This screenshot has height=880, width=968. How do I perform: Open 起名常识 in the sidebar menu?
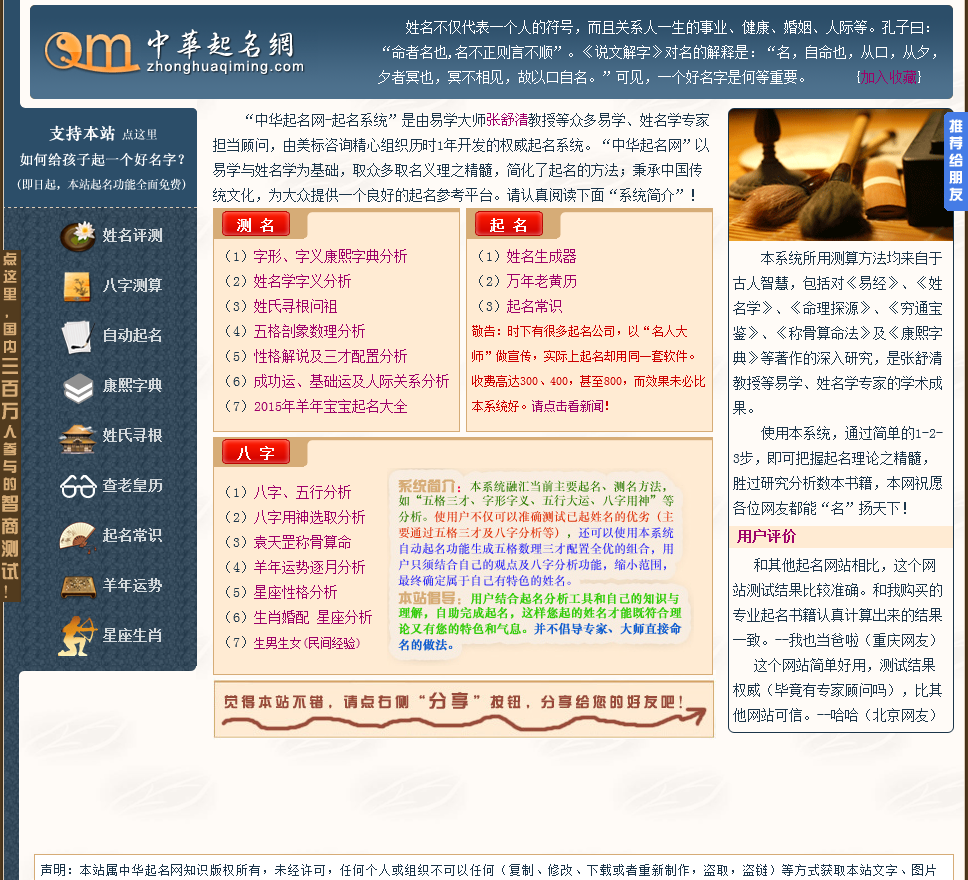(132, 535)
